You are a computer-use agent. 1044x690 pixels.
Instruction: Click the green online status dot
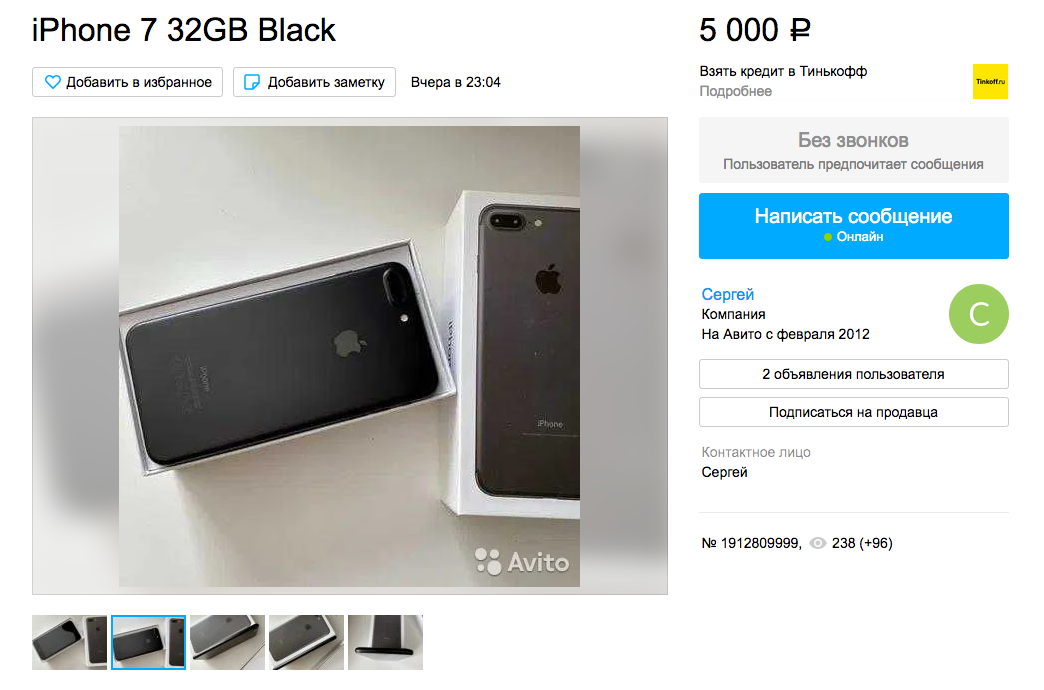(x=828, y=237)
